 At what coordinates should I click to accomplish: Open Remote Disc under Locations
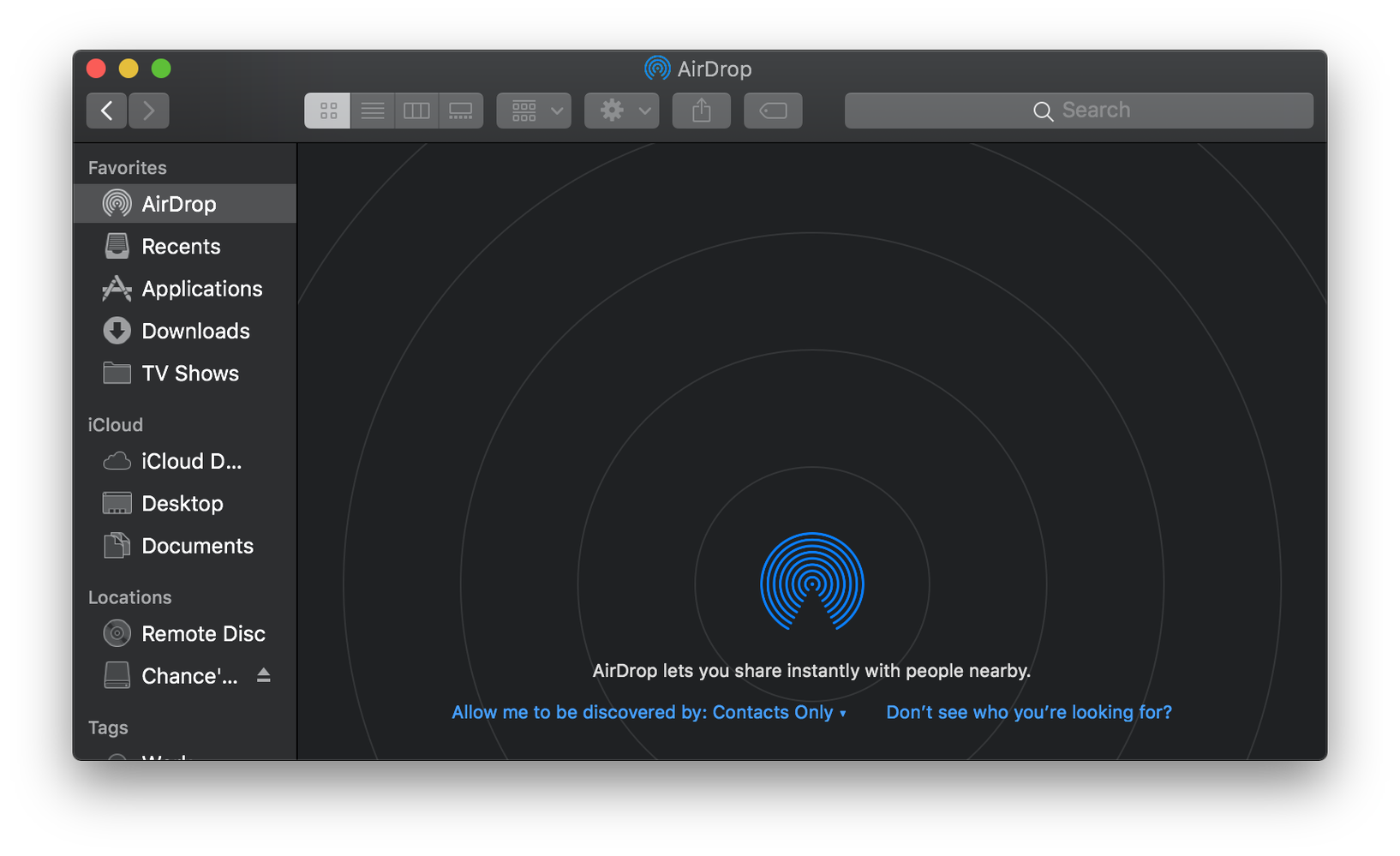pyautogui.click(x=203, y=633)
